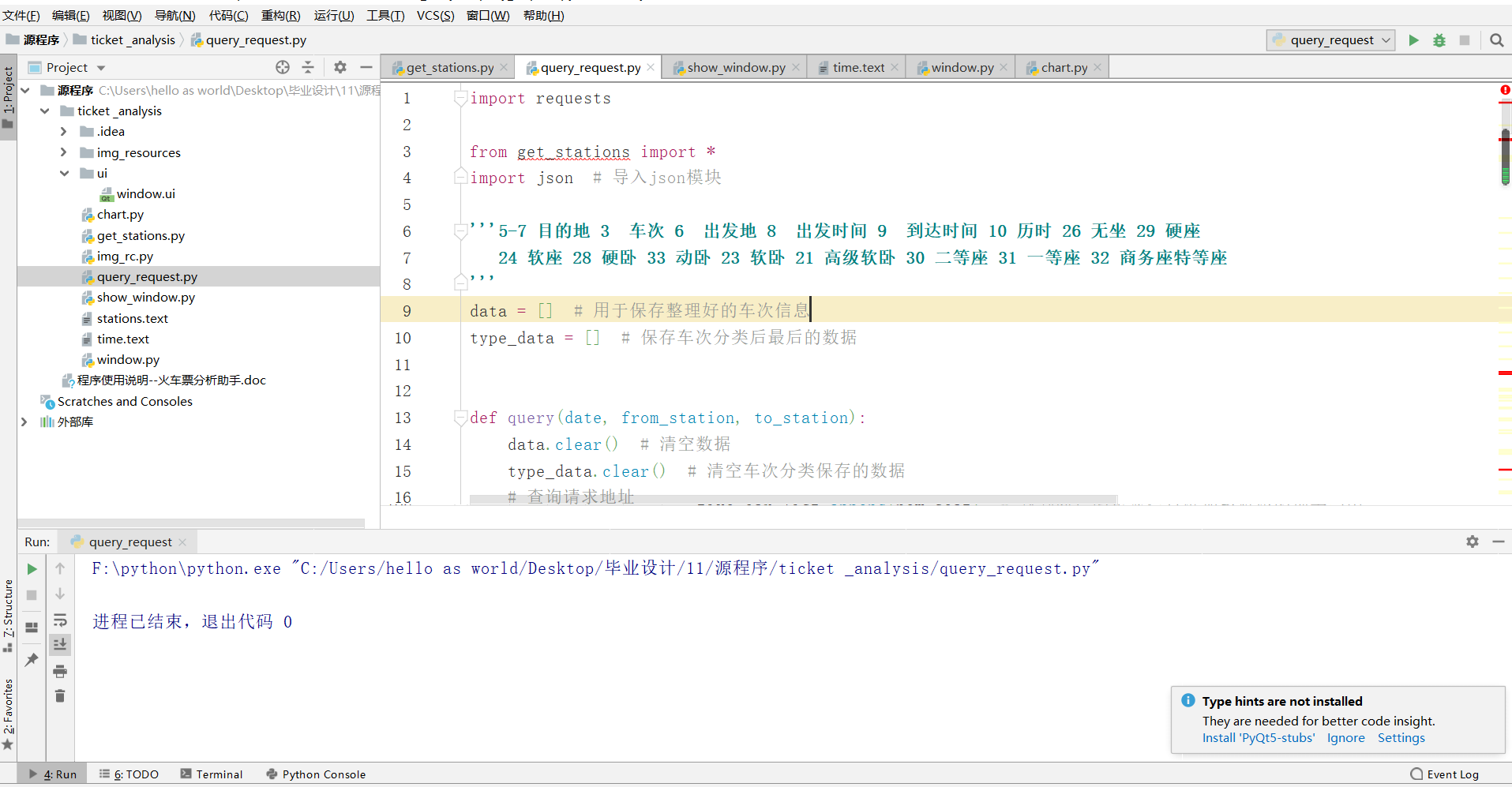Close the chart.py tab

1097,67
